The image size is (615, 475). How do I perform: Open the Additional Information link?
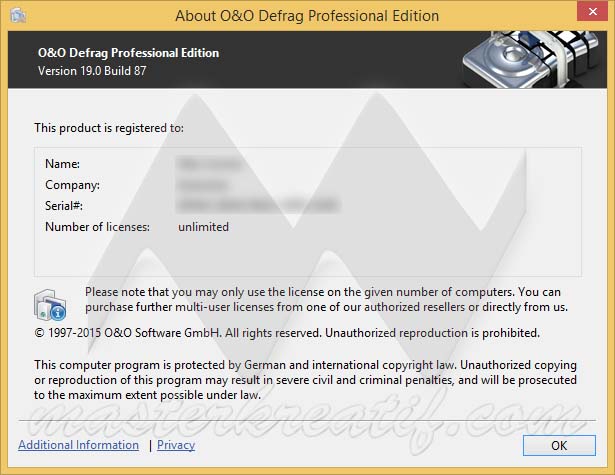pyautogui.click(x=78, y=445)
